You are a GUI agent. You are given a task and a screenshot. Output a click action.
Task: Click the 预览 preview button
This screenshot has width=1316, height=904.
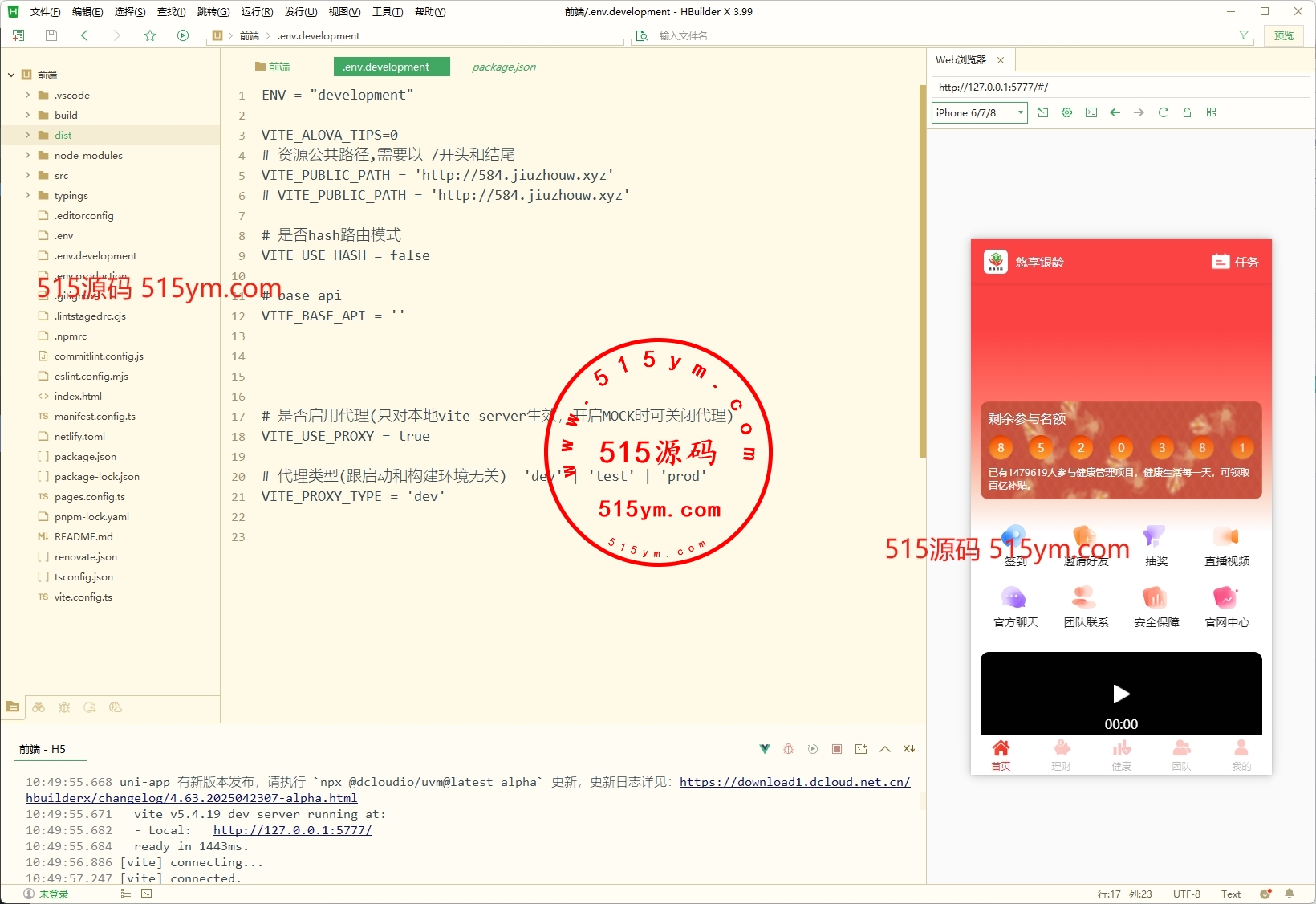point(1283,35)
